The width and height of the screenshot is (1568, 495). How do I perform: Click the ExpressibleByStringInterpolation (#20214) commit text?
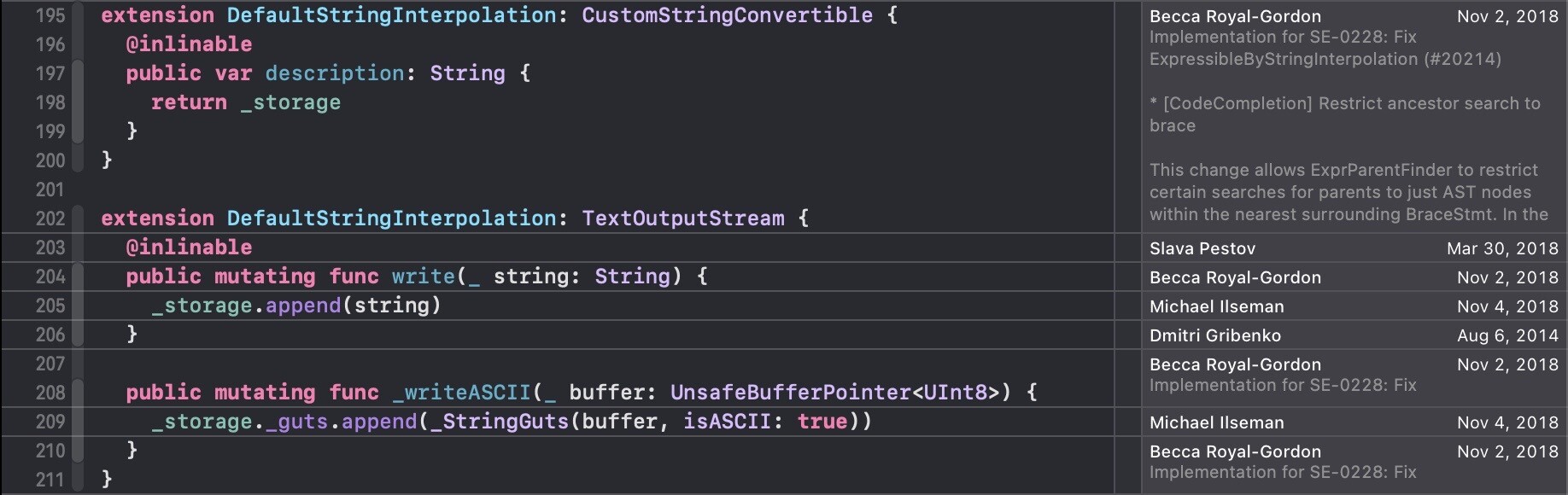pyautogui.click(x=1325, y=59)
